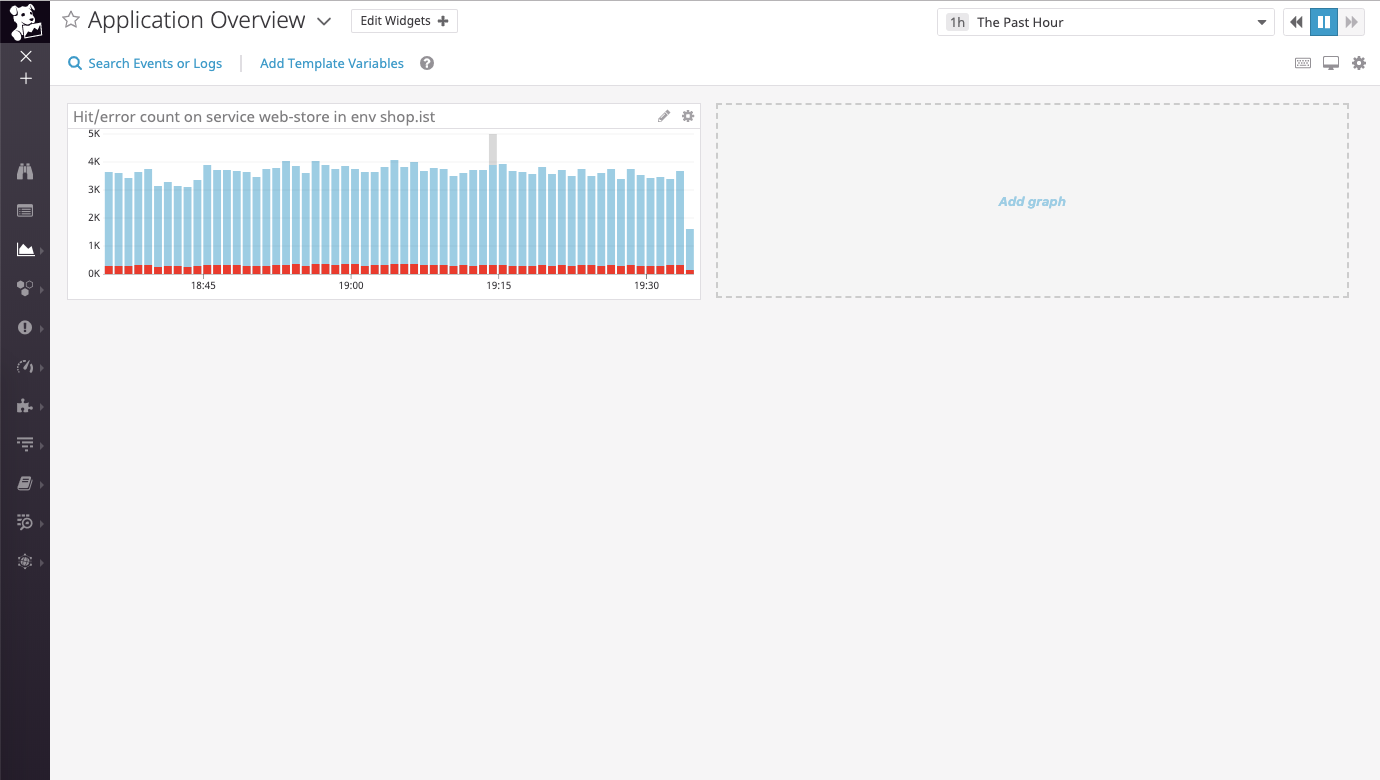Viewport: 1380px width, 780px height.
Task: Step back the time frame
Action: (1296, 22)
